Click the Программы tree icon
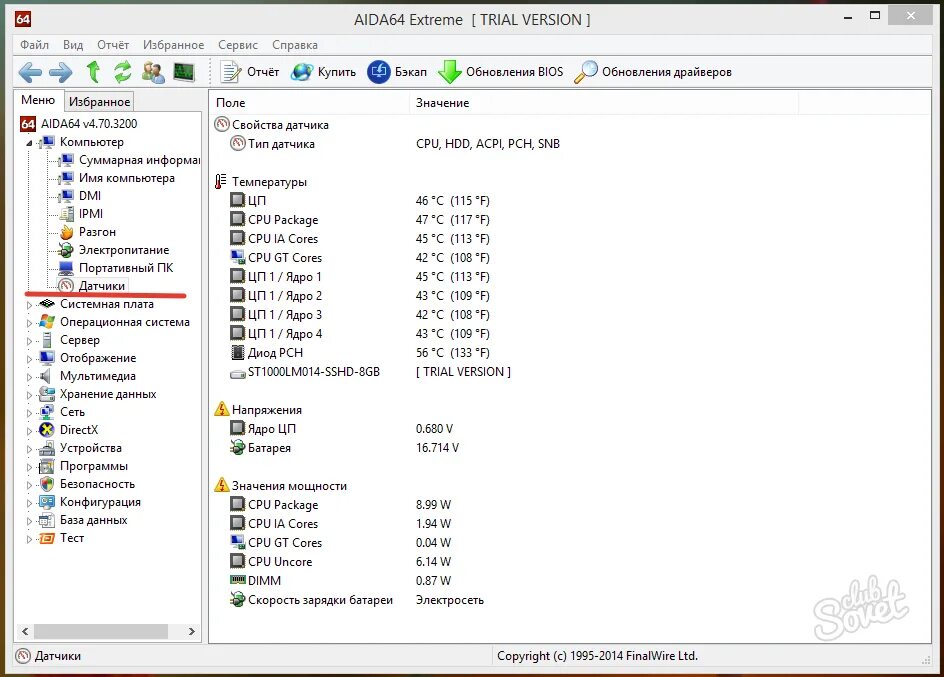 pyautogui.click(x=46, y=466)
